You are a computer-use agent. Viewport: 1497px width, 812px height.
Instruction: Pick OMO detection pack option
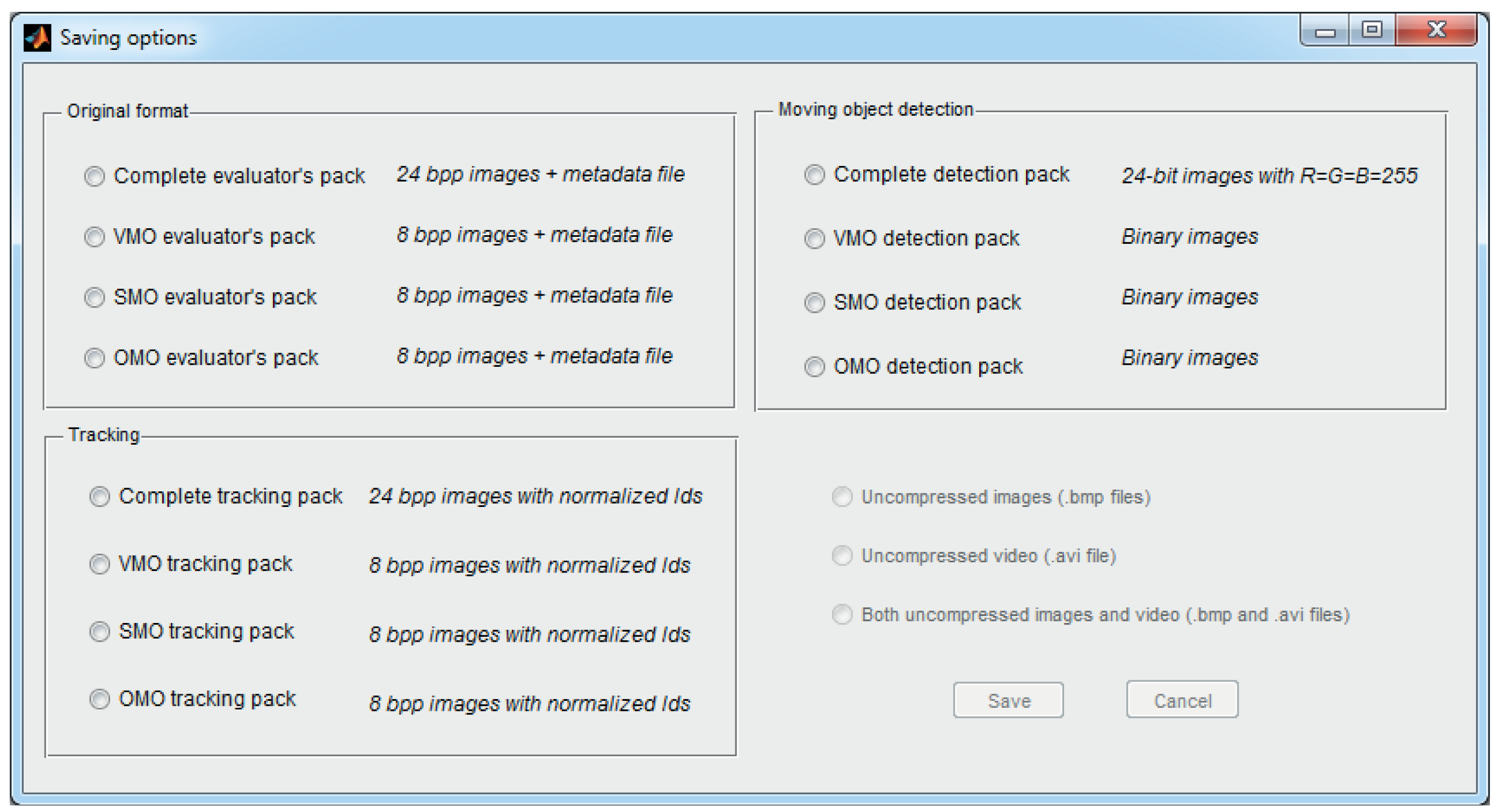click(814, 366)
